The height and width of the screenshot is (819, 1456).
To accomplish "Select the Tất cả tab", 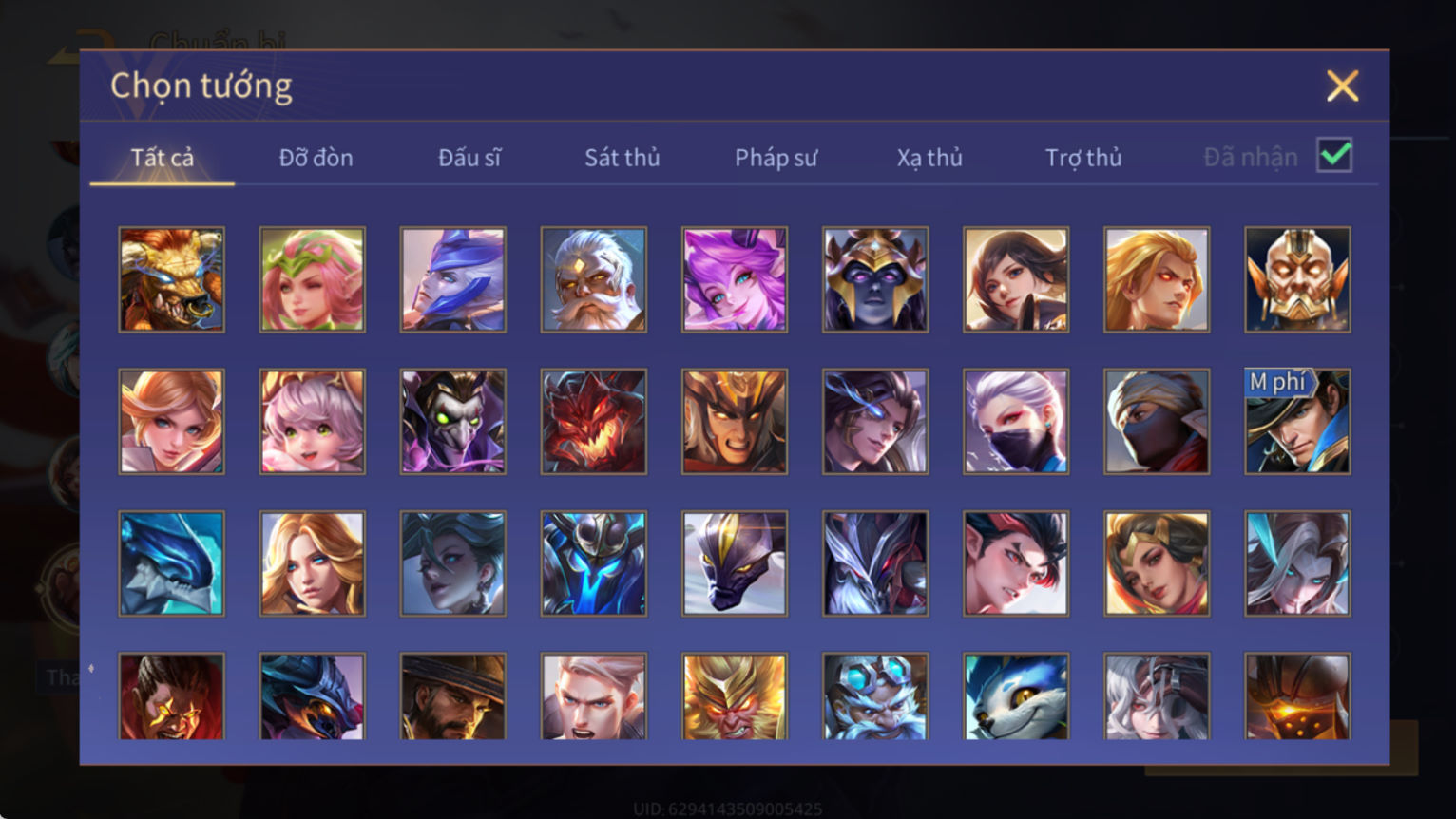I will [x=163, y=158].
